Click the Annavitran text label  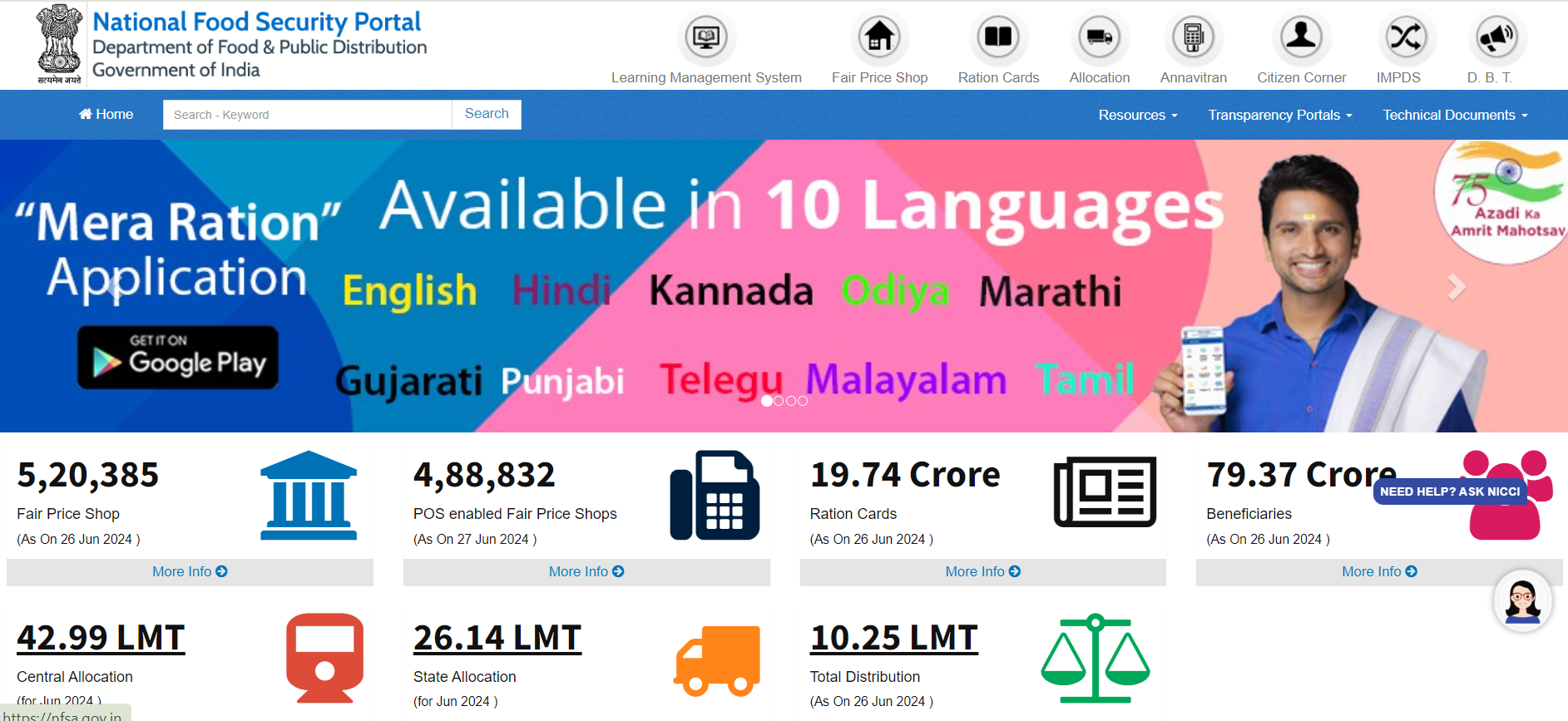coord(1194,77)
